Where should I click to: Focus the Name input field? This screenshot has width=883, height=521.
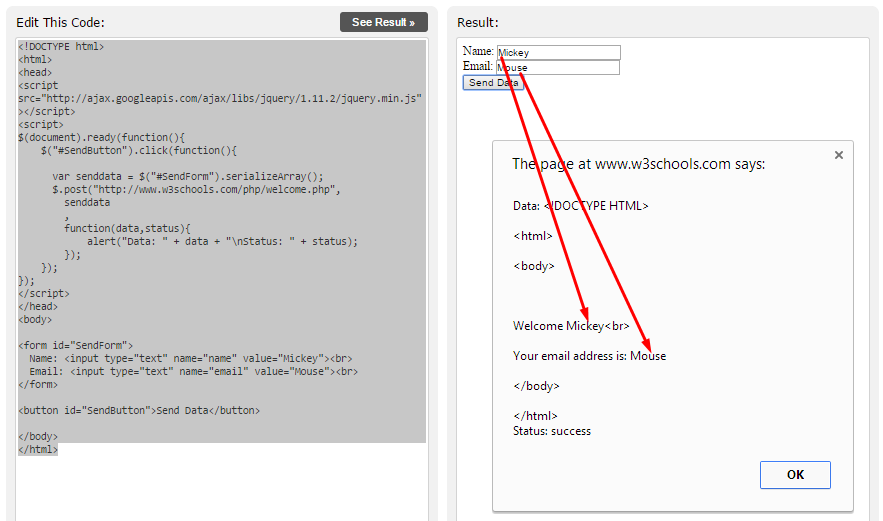[559, 52]
